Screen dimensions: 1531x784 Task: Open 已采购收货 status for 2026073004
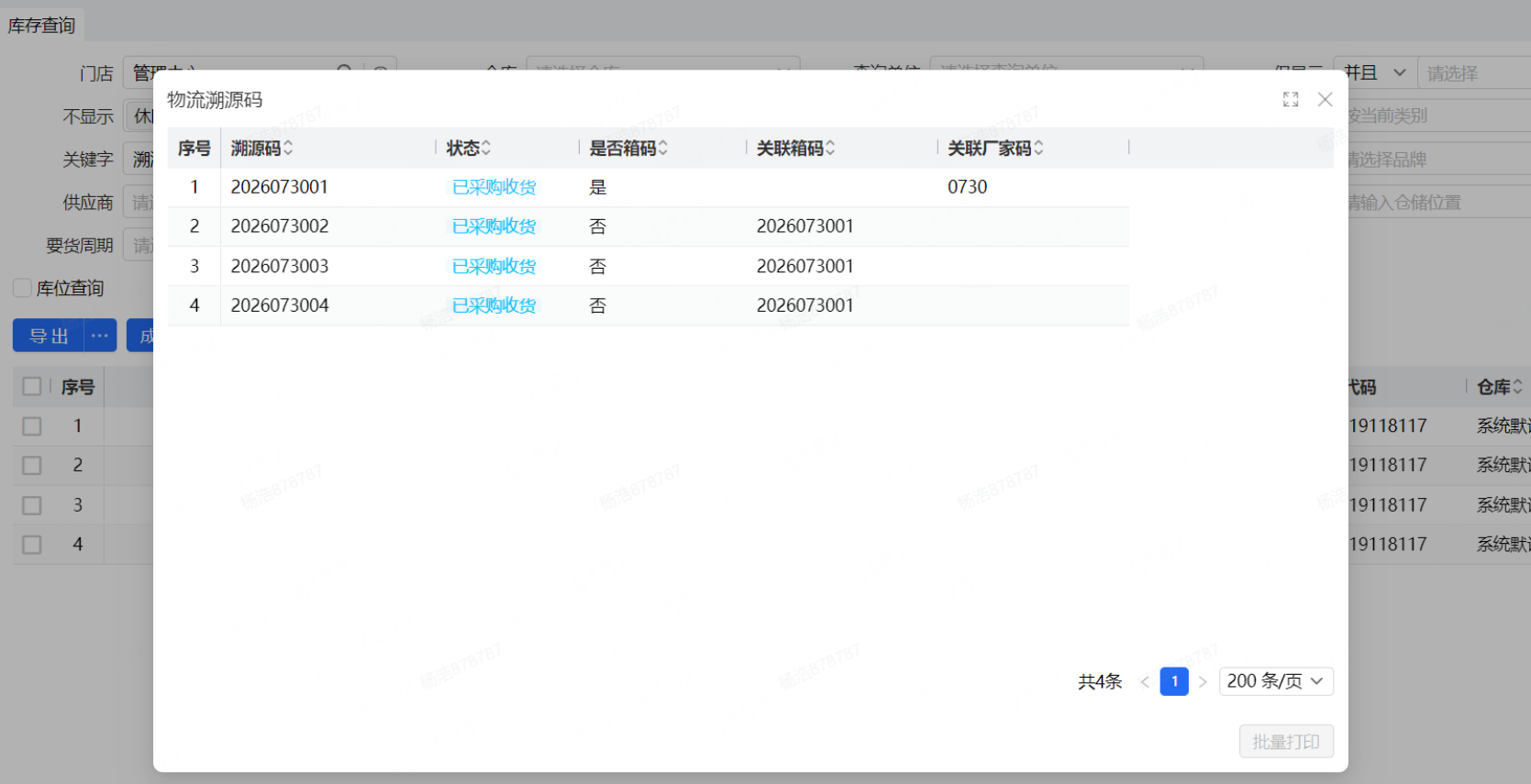click(494, 305)
